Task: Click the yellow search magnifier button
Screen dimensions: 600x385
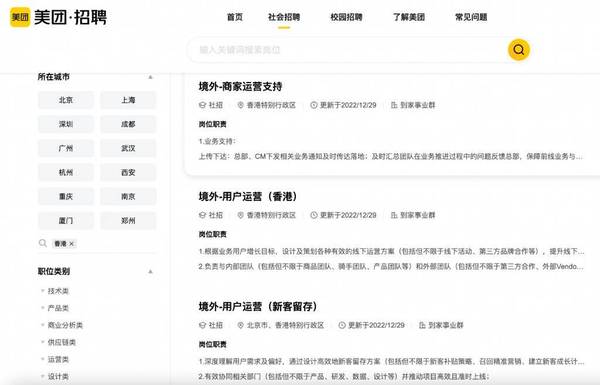Action: (518, 50)
